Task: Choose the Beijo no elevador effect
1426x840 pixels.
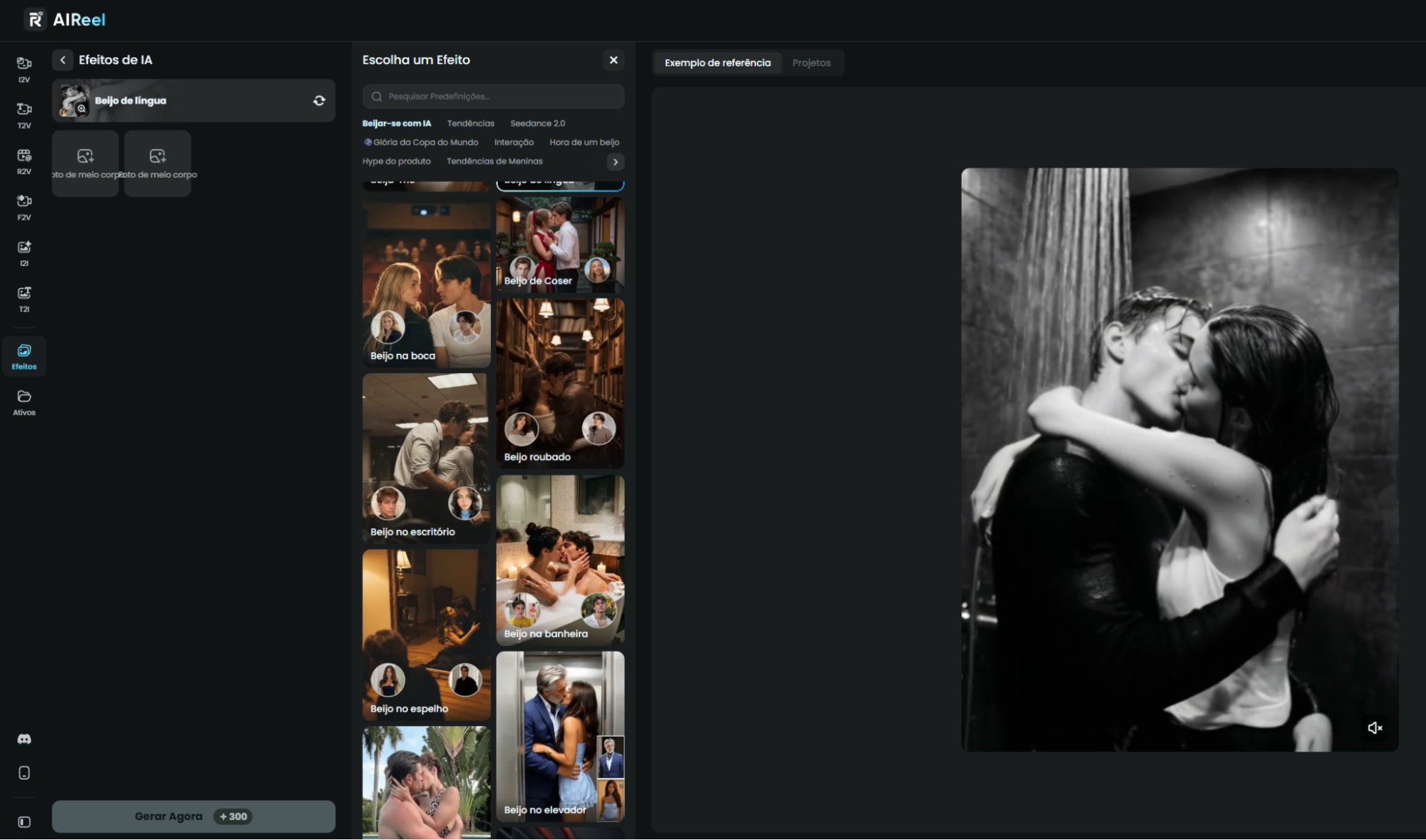Action: coord(560,737)
